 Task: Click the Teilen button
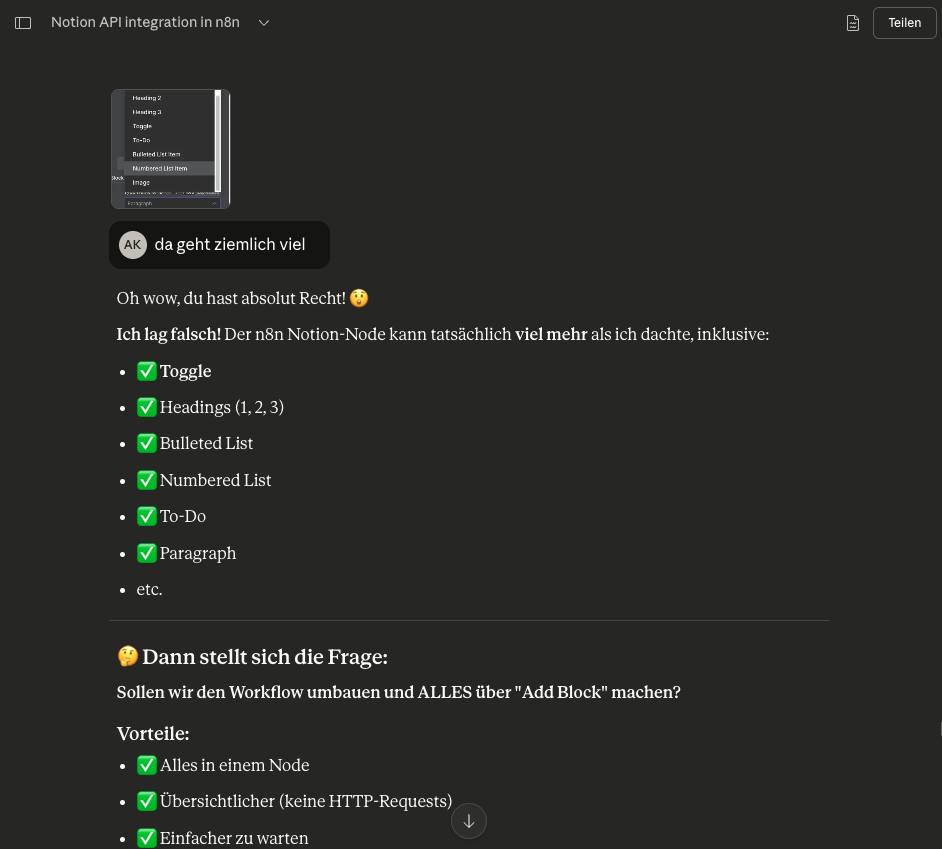[x=904, y=23]
